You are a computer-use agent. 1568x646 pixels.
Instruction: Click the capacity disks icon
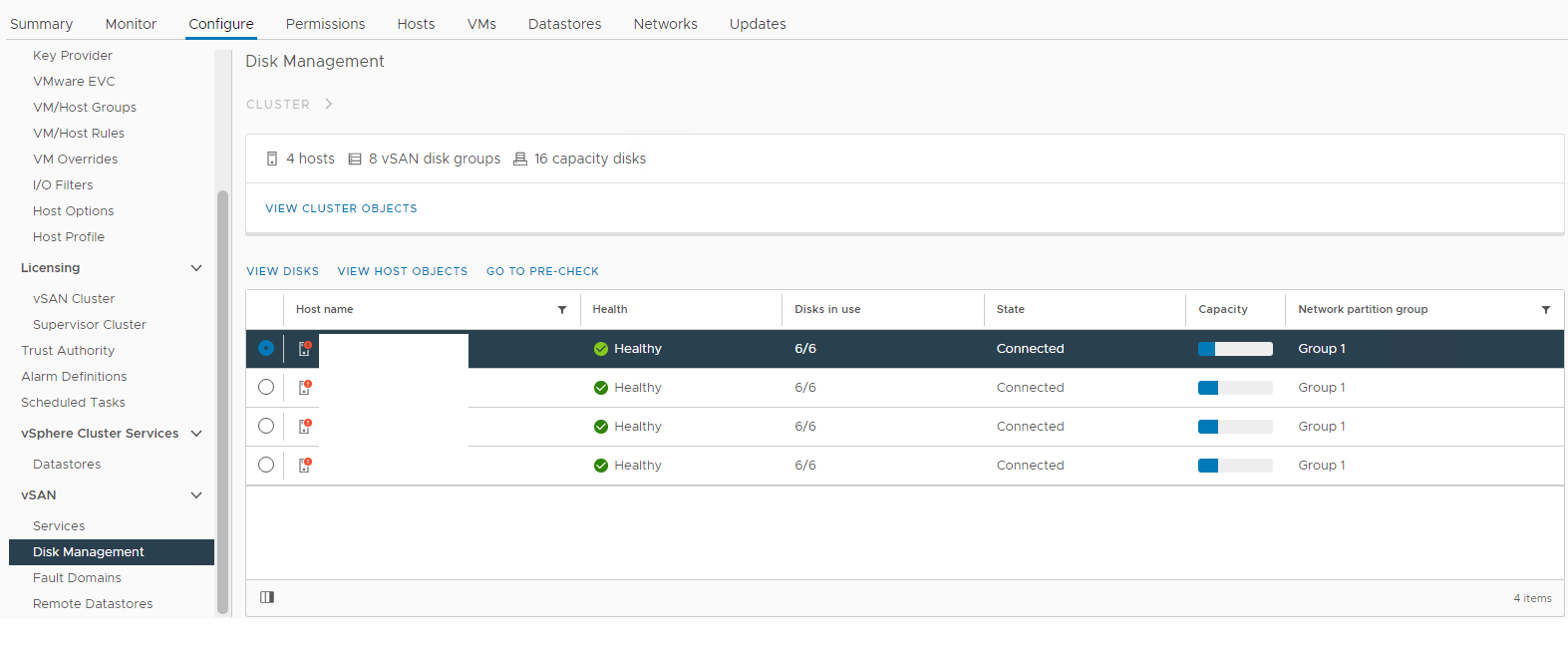[x=520, y=160]
